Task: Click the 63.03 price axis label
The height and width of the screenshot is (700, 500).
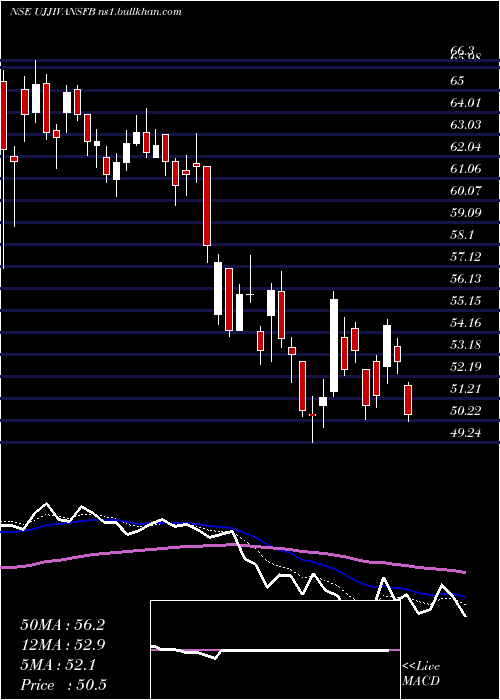Action: [x=466, y=125]
